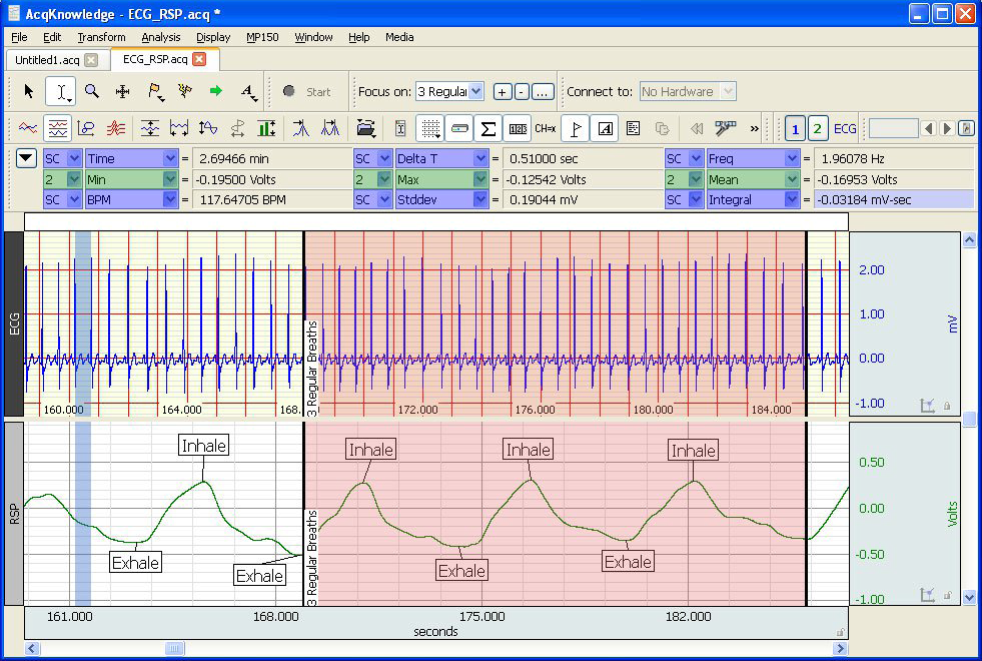Open the Delta T measurement dropdown
982x661 pixels.
pos(482,159)
